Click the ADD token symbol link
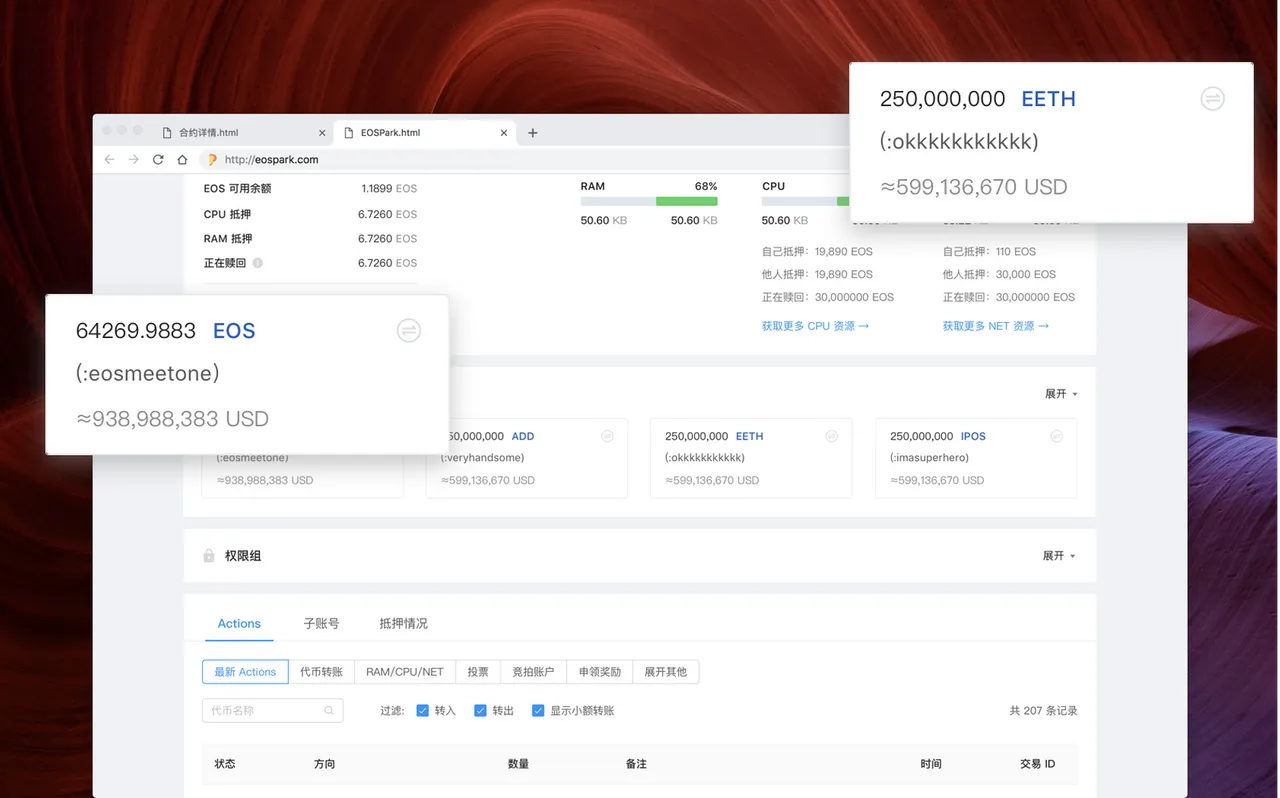This screenshot has width=1280, height=798. [x=523, y=436]
